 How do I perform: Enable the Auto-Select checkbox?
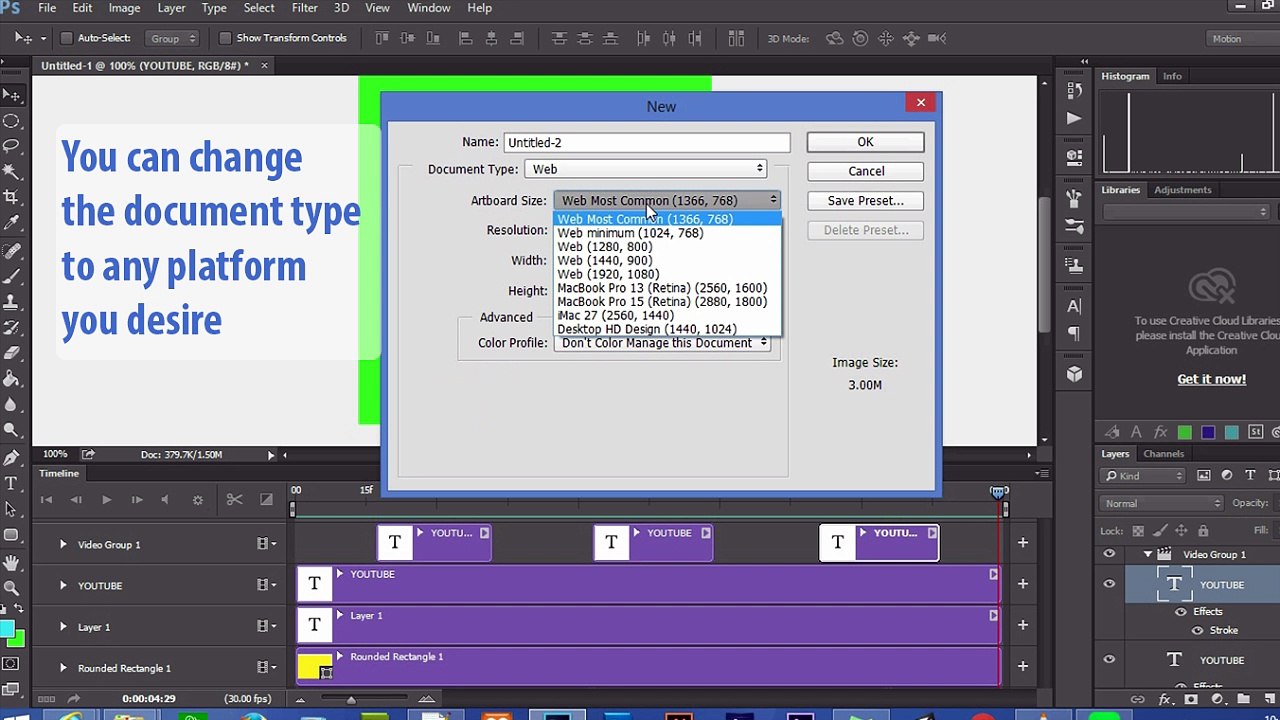click(x=67, y=38)
